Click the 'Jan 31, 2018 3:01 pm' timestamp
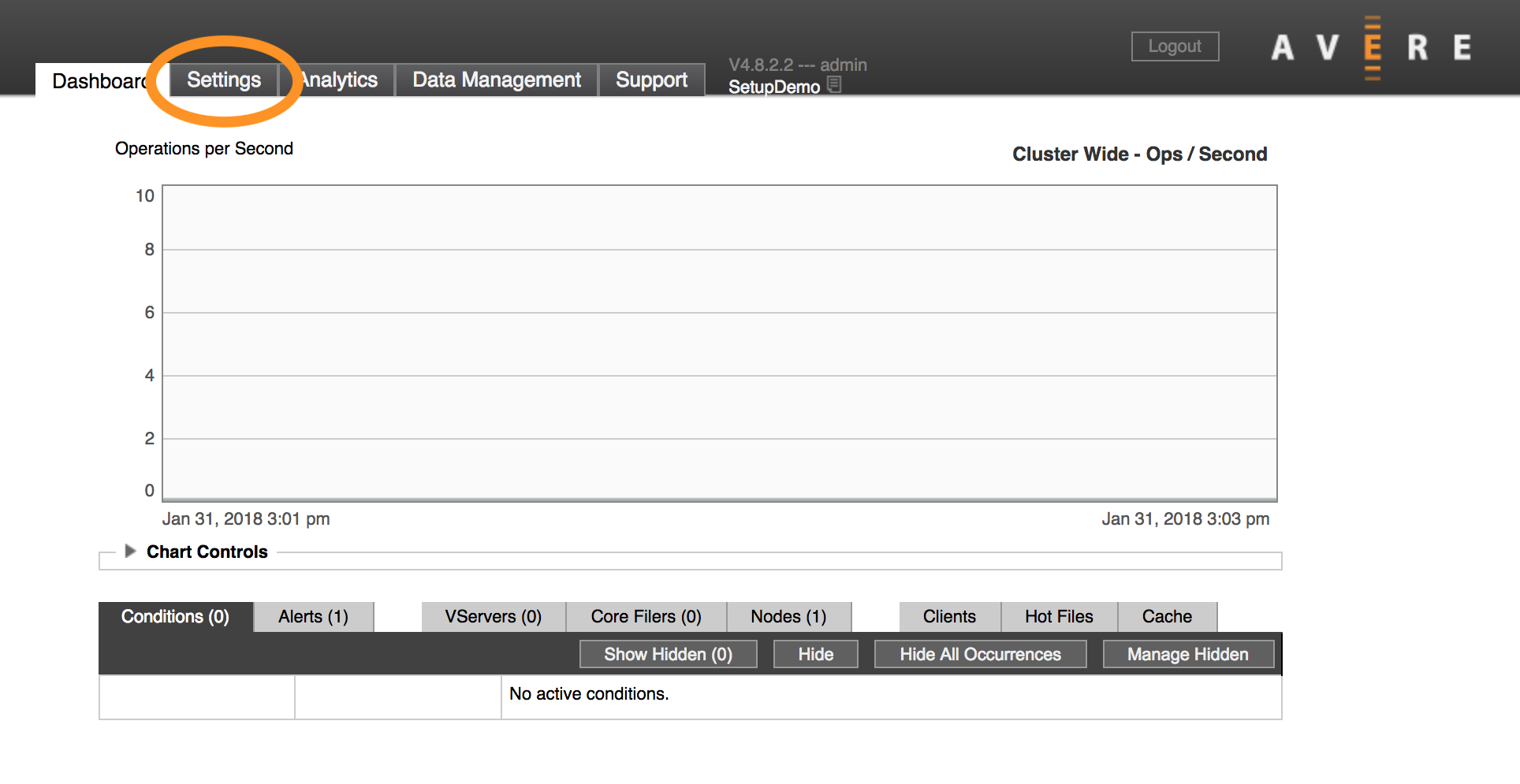Image resolution: width=1520 pixels, height=784 pixels. 246,519
